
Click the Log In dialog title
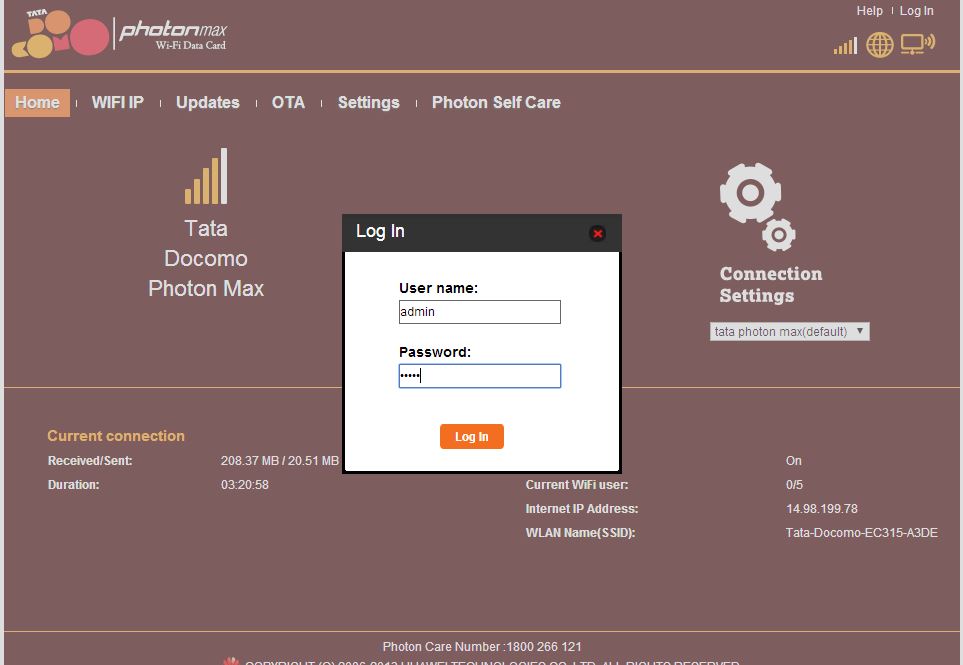point(380,231)
